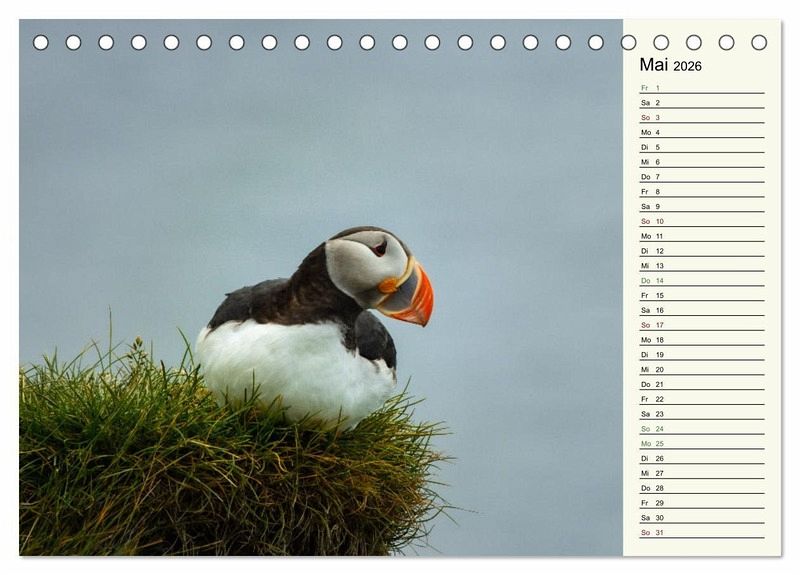Image resolution: width=800 pixels, height=575 pixels.
Task: Select the date row "Mi 6"
Action: pos(702,162)
